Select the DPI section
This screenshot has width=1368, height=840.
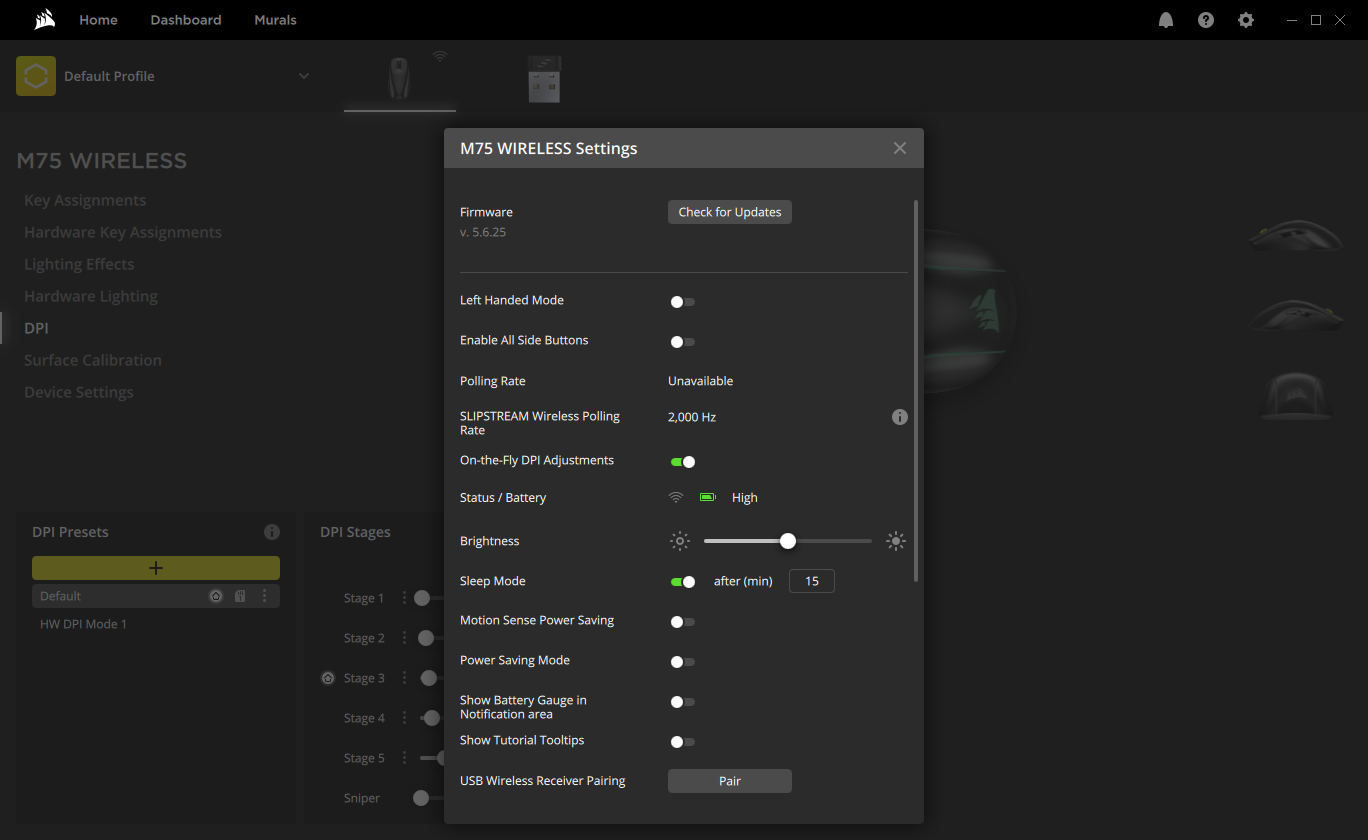tap(36, 328)
